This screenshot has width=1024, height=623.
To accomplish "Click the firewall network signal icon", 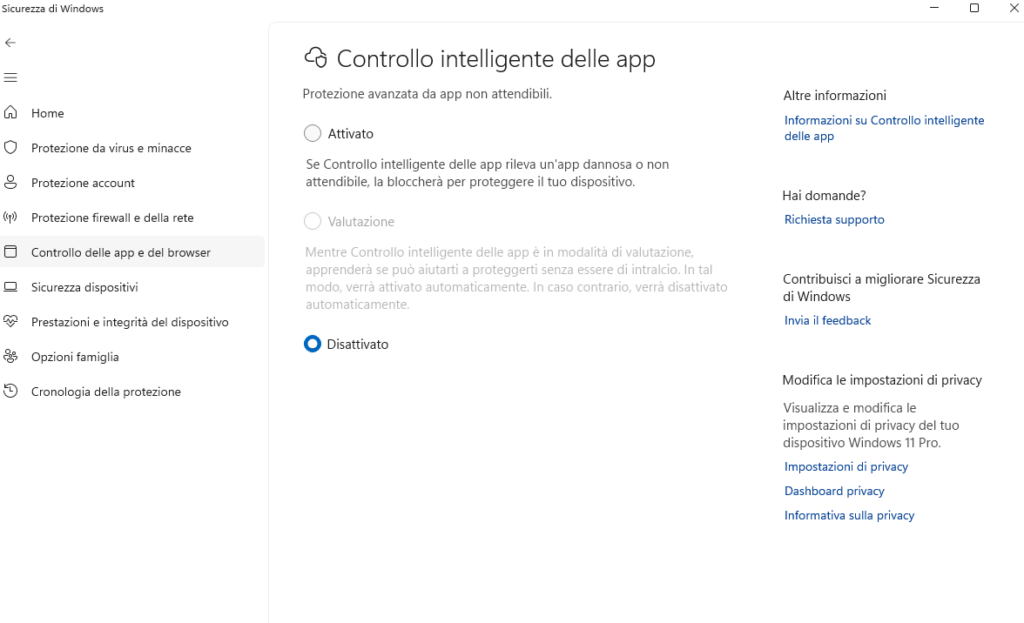I will tap(11, 218).
